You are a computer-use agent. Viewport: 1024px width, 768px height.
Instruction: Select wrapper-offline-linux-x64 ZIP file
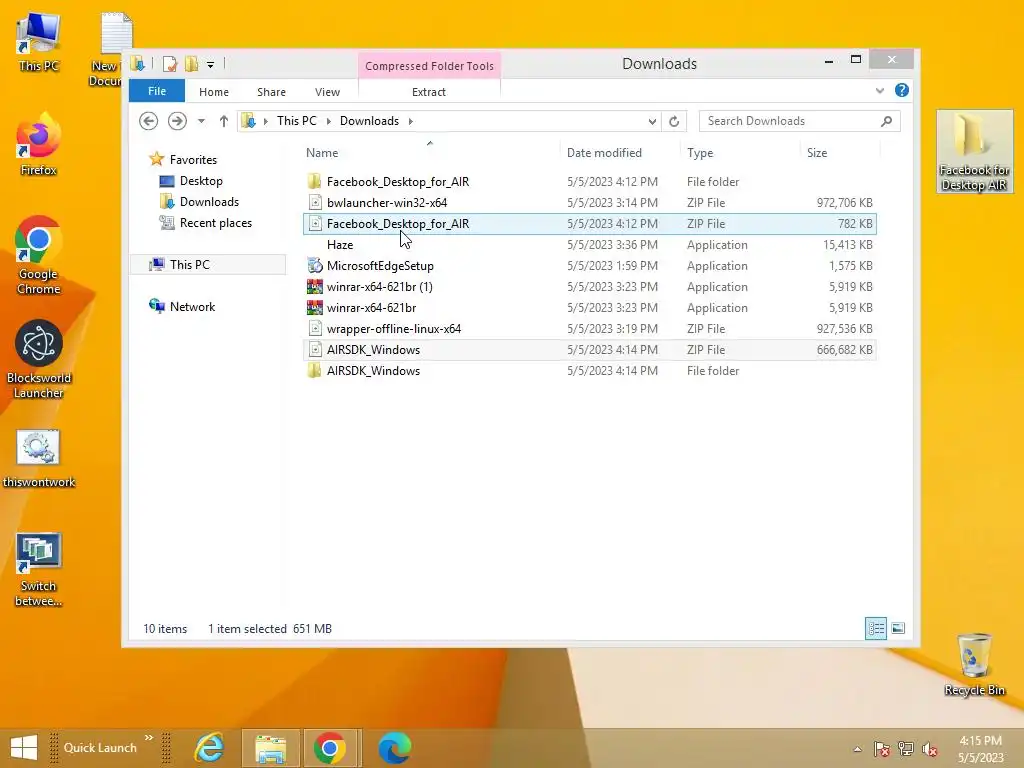click(x=590, y=328)
